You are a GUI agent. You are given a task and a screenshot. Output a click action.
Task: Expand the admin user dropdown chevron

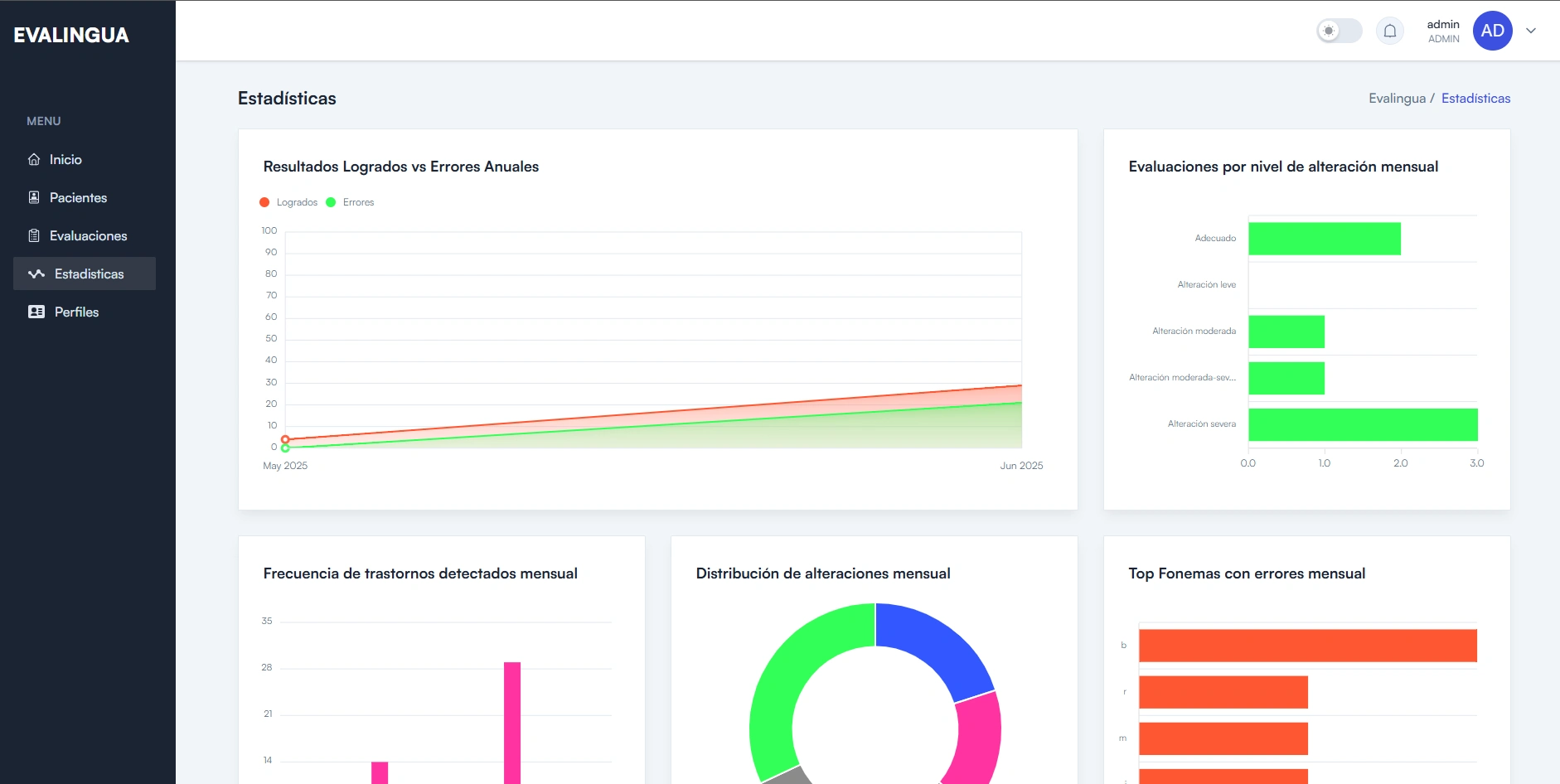1531,31
